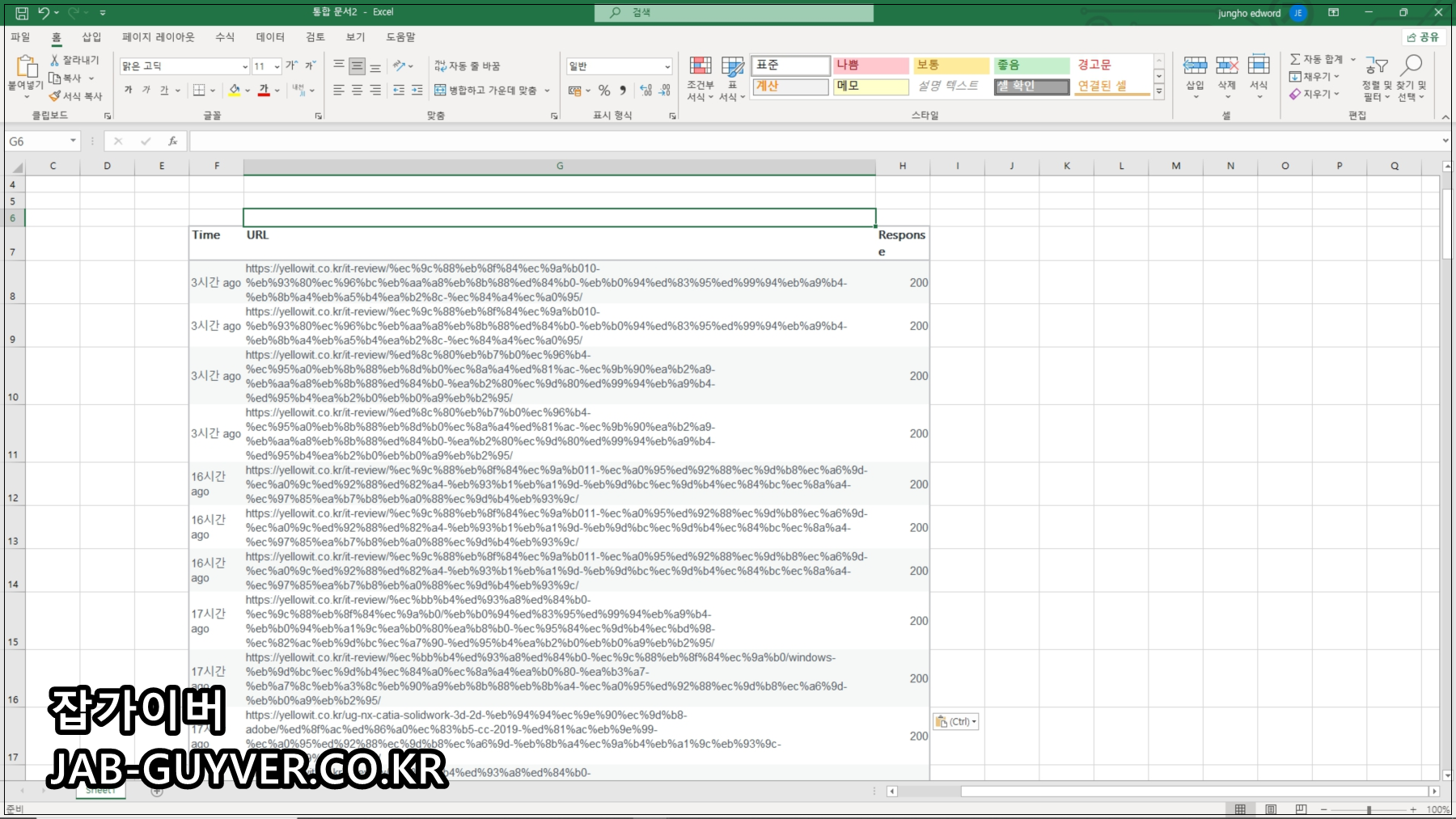This screenshot has width=1456, height=819.
Task: Open Sort and Filter (정렬 및 필터)
Action: (1376, 78)
